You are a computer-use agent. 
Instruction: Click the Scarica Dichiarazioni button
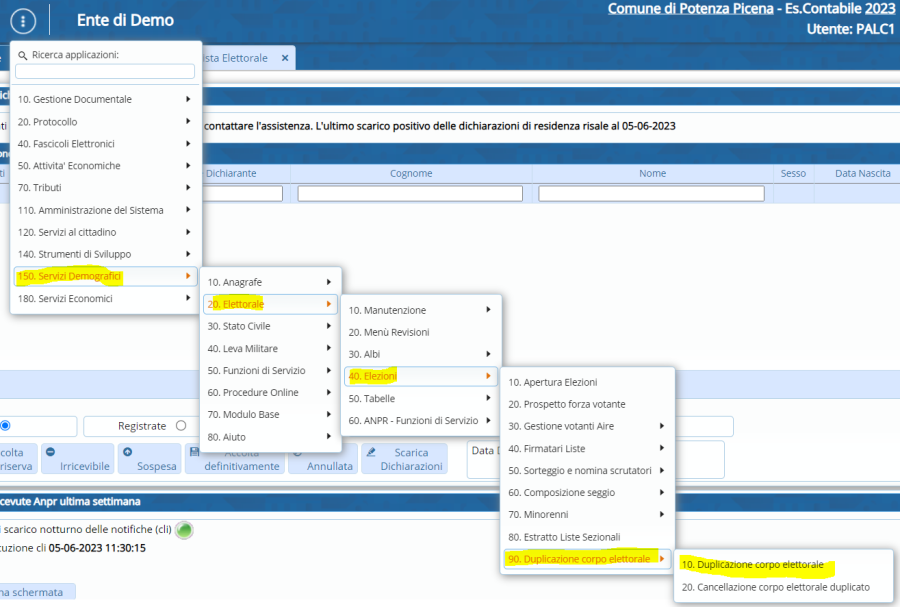[x=404, y=459]
